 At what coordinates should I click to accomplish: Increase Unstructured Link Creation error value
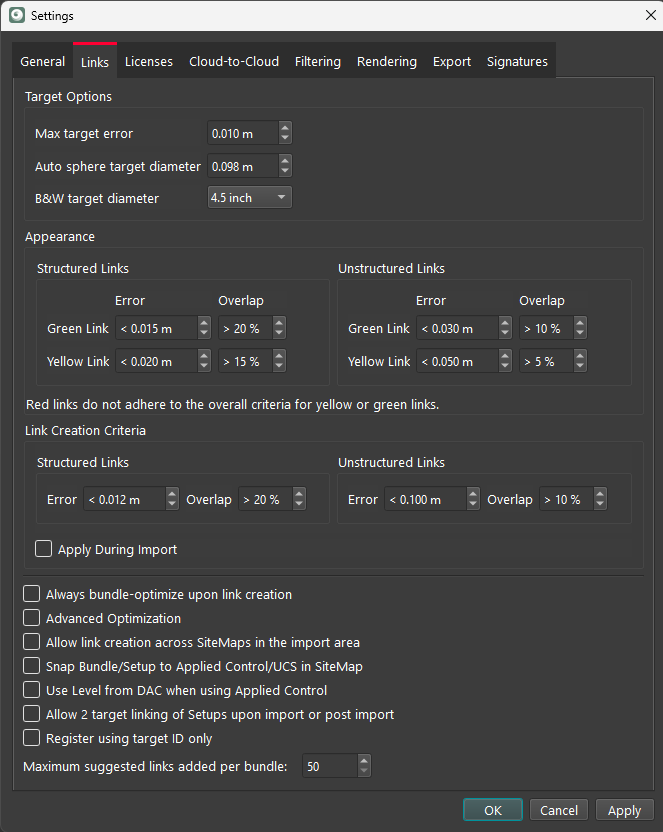(x=473, y=494)
